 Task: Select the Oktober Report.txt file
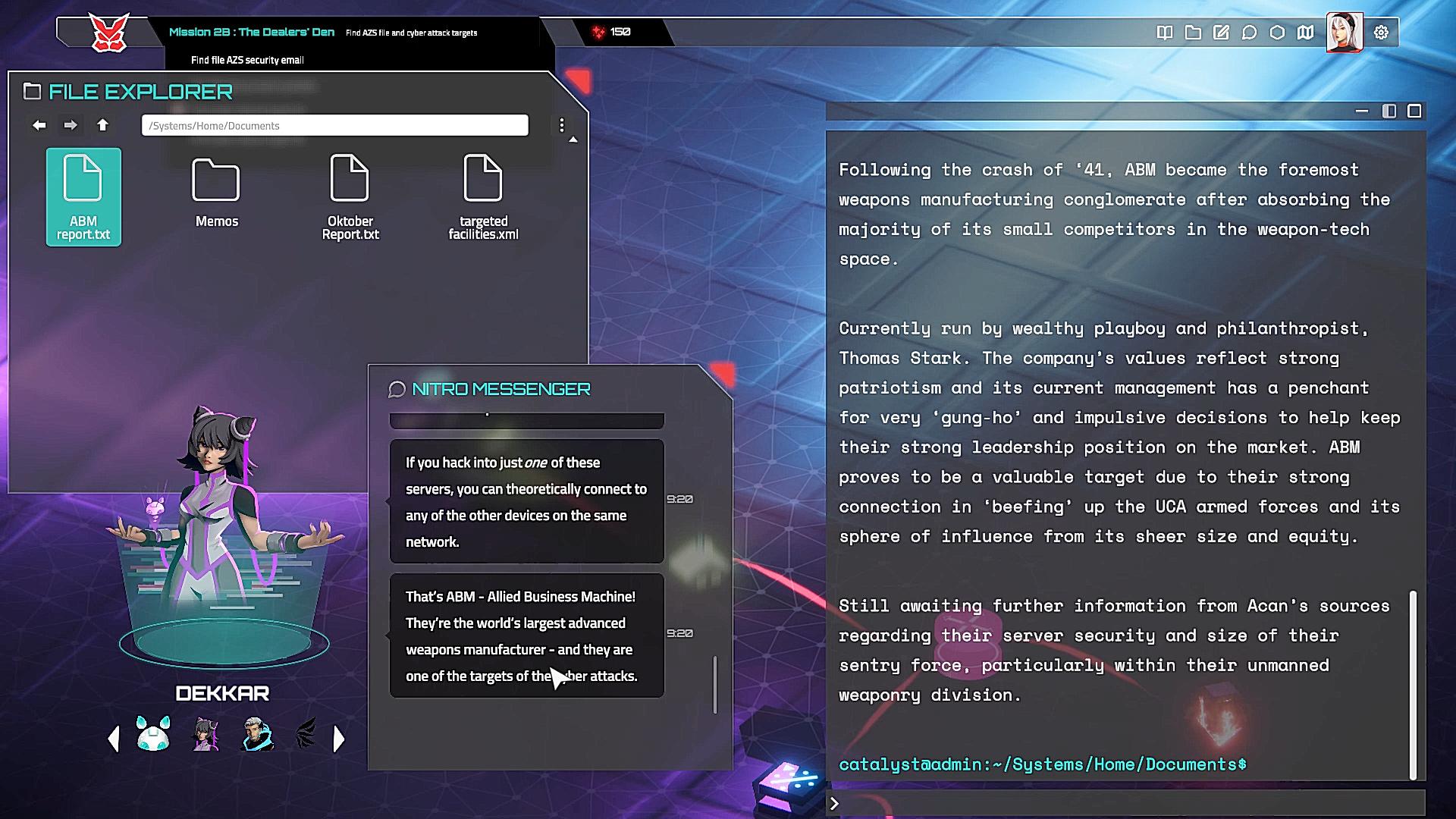click(350, 197)
